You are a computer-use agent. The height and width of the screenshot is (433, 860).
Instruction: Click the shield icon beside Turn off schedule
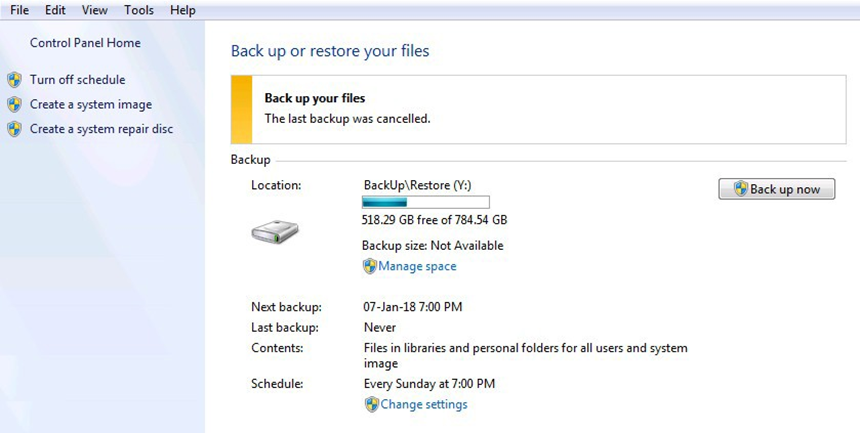coord(15,80)
